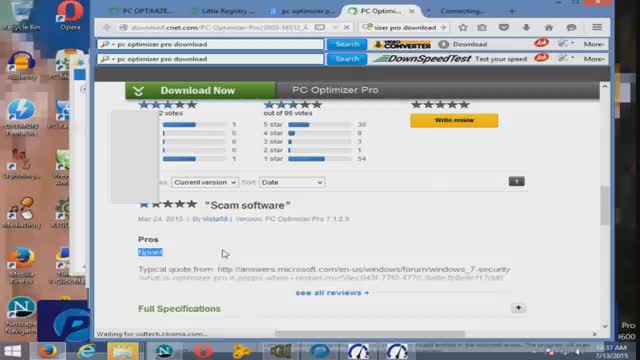The image size is (640, 360).
Task: Open the Netscape Navigator taskbar icon
Action: [x=164, y=351]
